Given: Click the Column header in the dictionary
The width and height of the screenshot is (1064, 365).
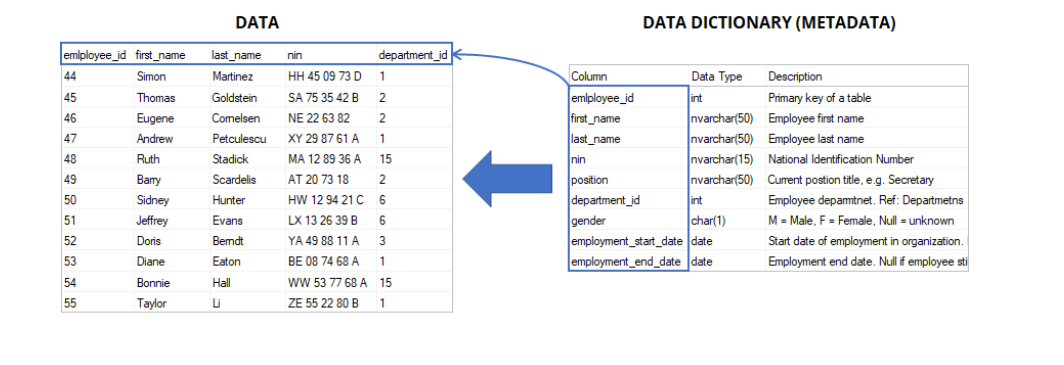Looking at the screenshot, I should (589, 77).
